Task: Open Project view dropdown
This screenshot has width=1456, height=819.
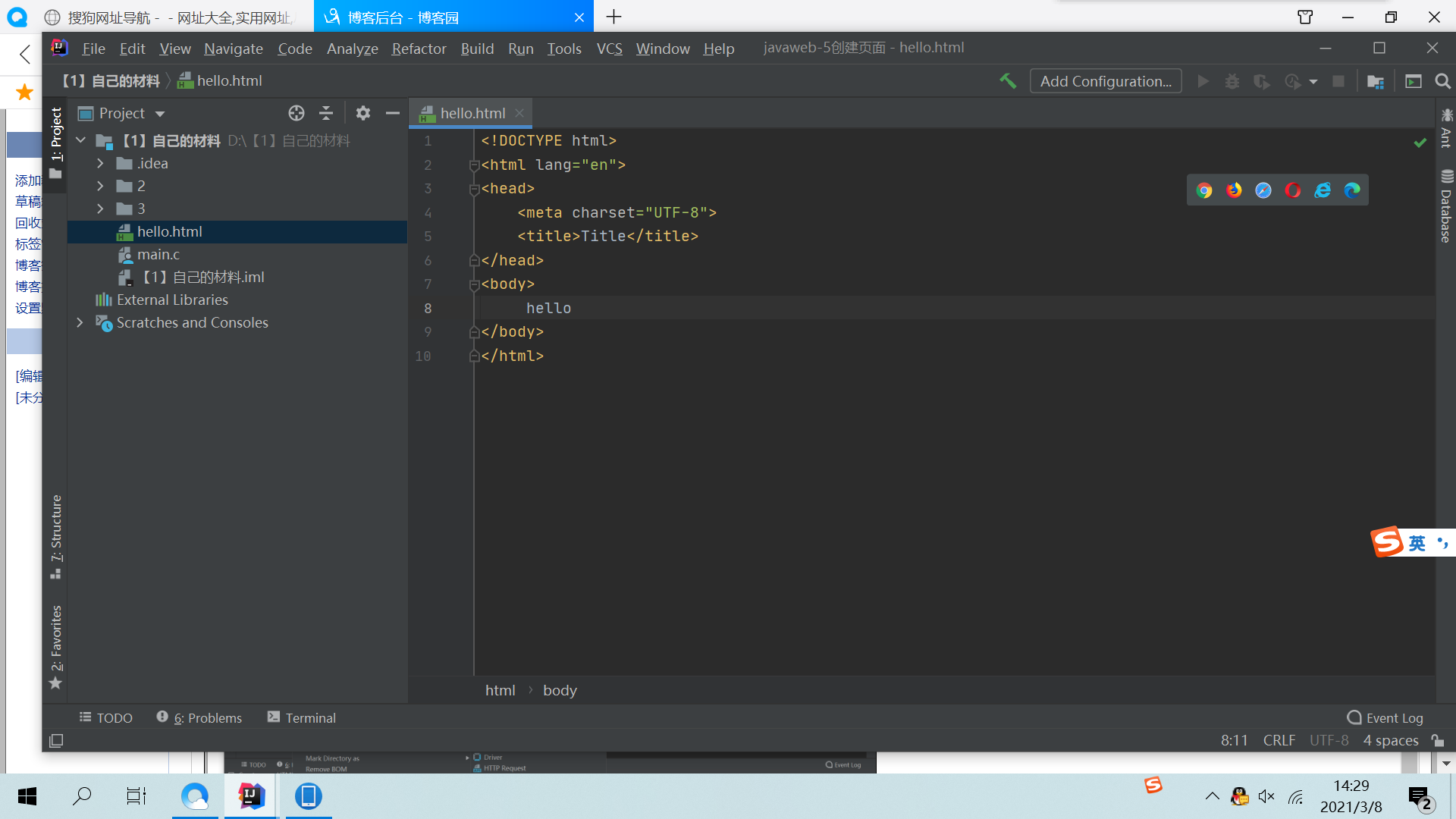Action: pos(160,114)
